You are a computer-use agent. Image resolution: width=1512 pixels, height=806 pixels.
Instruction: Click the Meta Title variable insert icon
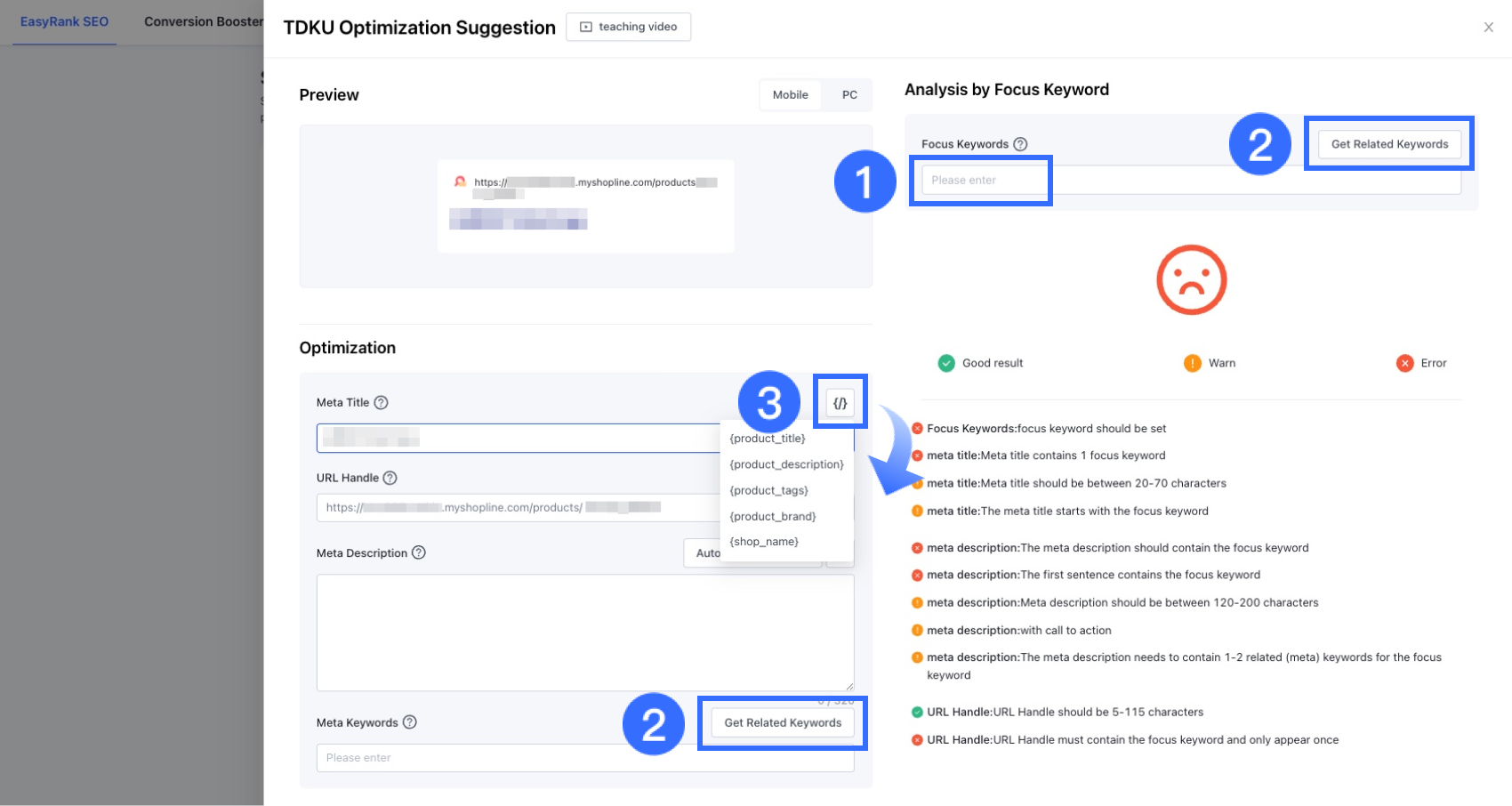[x=840, y=403]
